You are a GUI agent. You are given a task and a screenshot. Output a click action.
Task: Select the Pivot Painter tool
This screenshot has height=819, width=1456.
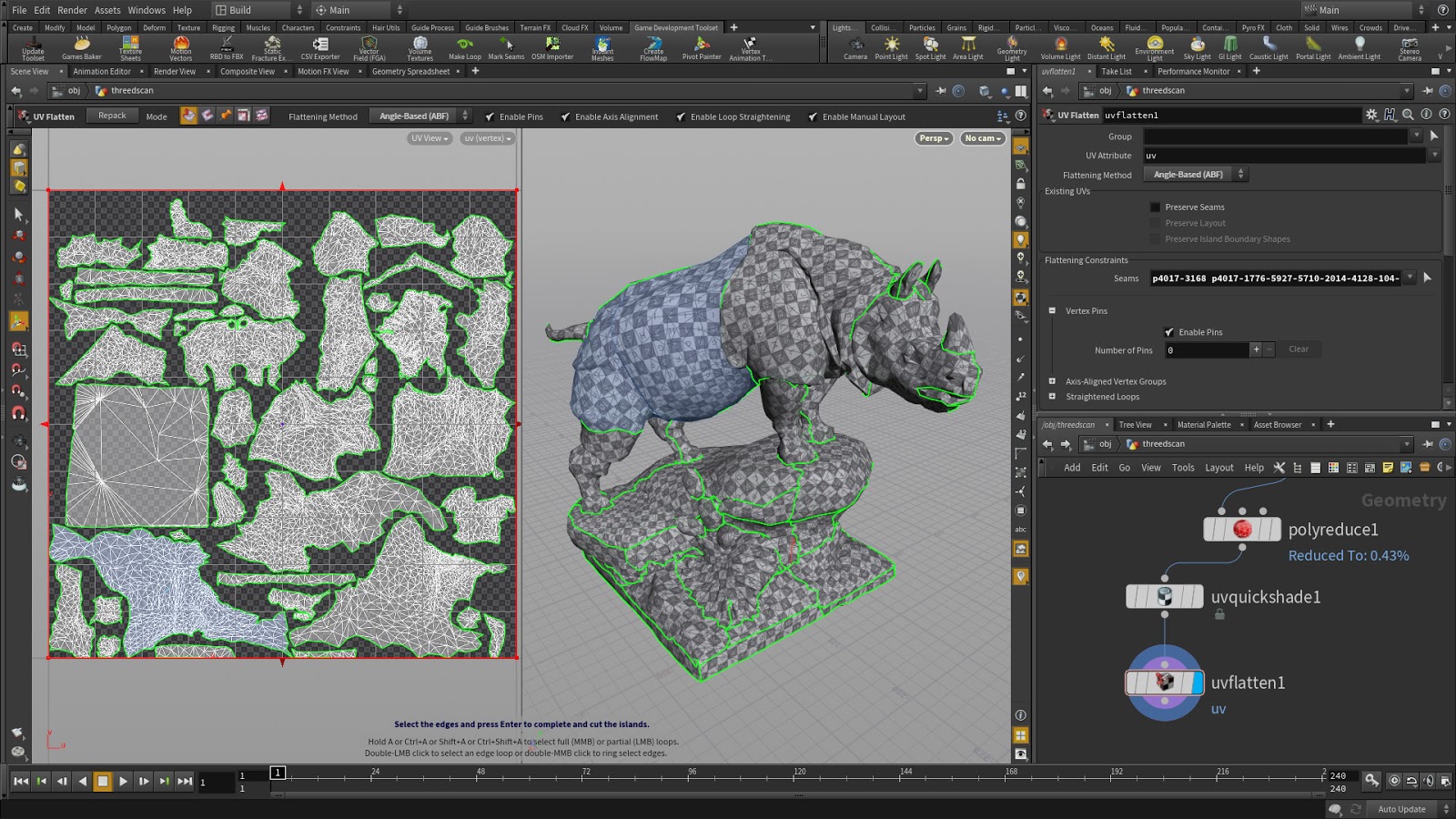click(x=701, y=47)
